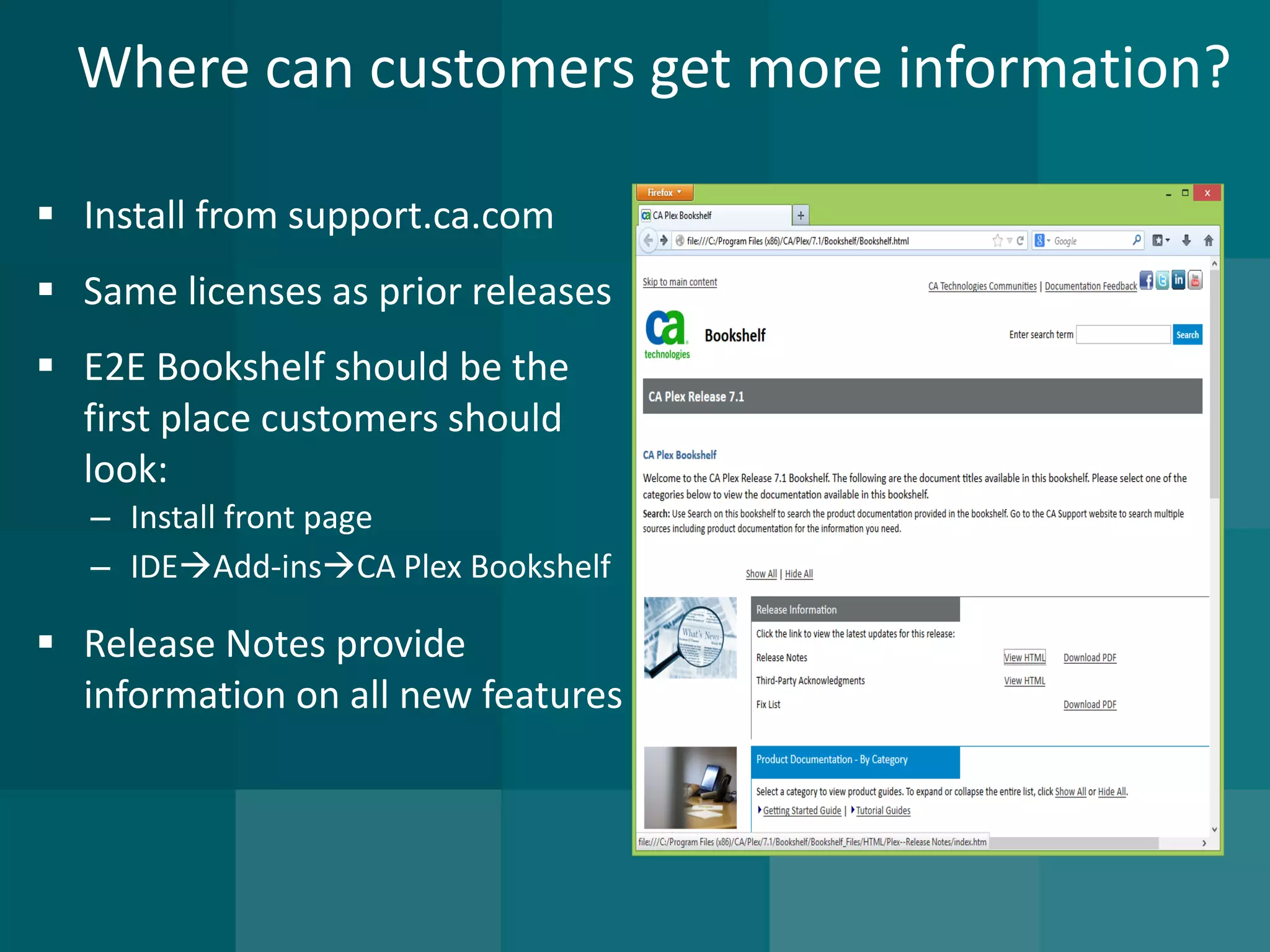Click the What's News magnifier thumbnail
1270x952 pixels.
click(690, 638)
